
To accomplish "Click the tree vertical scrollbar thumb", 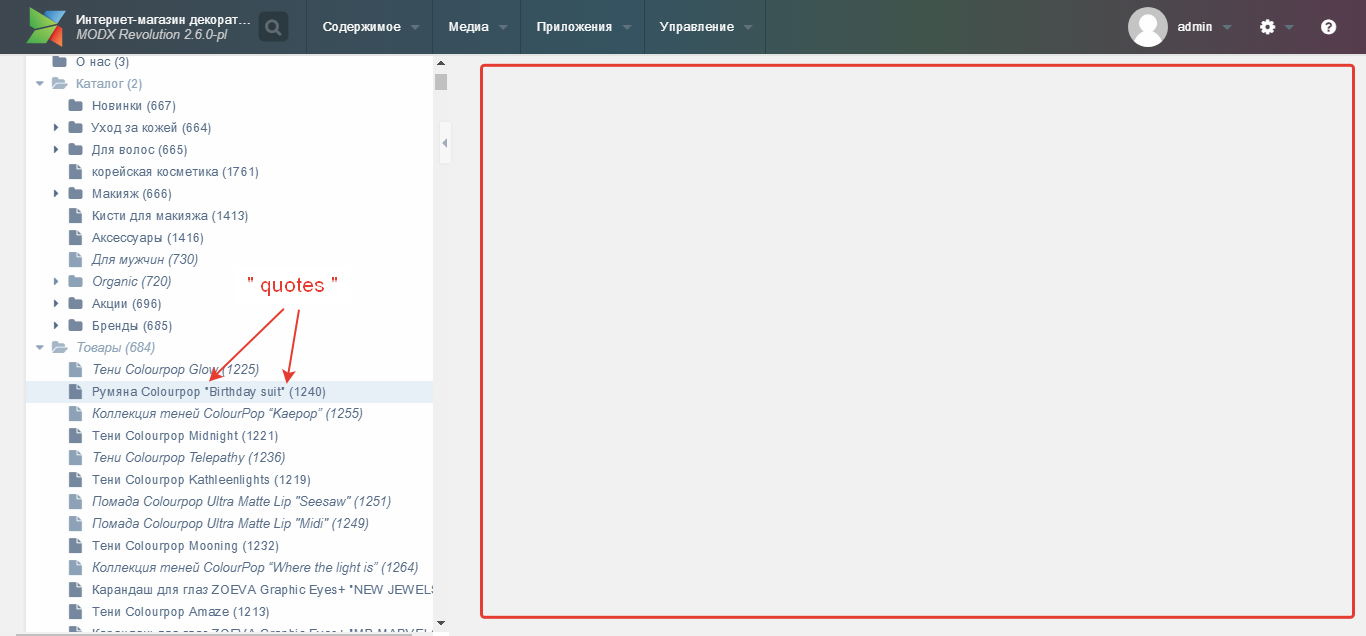I will 441,81.
